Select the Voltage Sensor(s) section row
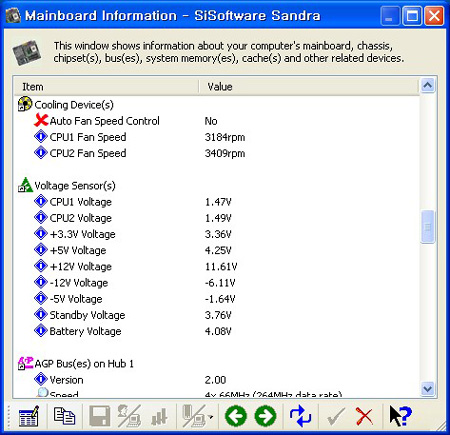The width and height of the screenshot is (450, 435). click(x=75, y=185)
